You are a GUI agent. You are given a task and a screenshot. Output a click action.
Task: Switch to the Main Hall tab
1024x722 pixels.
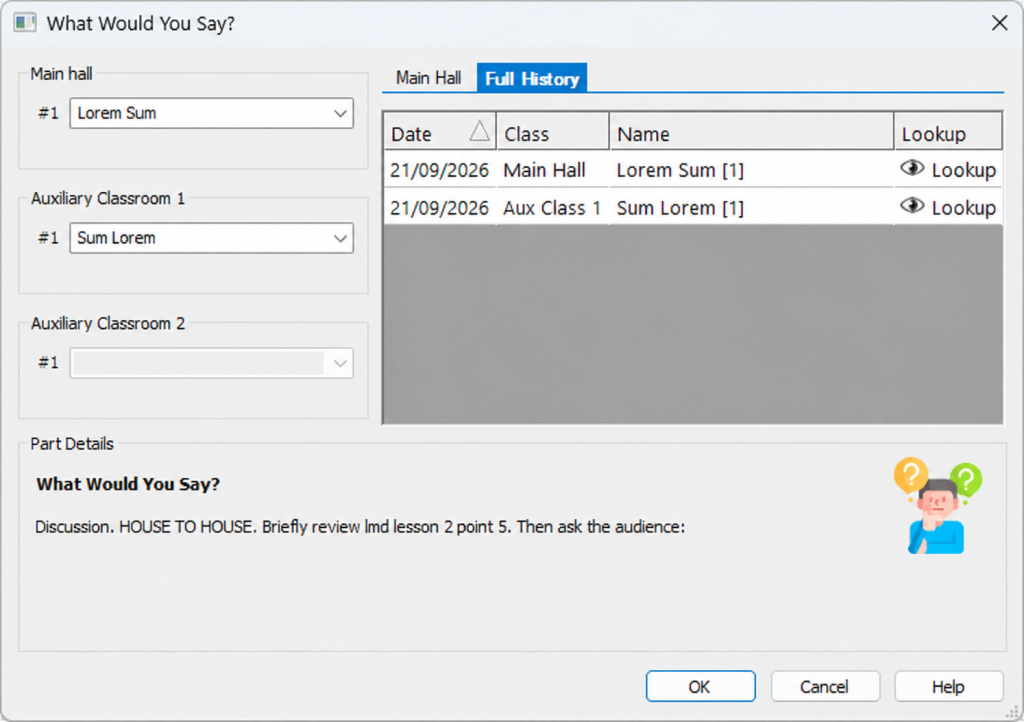tap(428, 78)
